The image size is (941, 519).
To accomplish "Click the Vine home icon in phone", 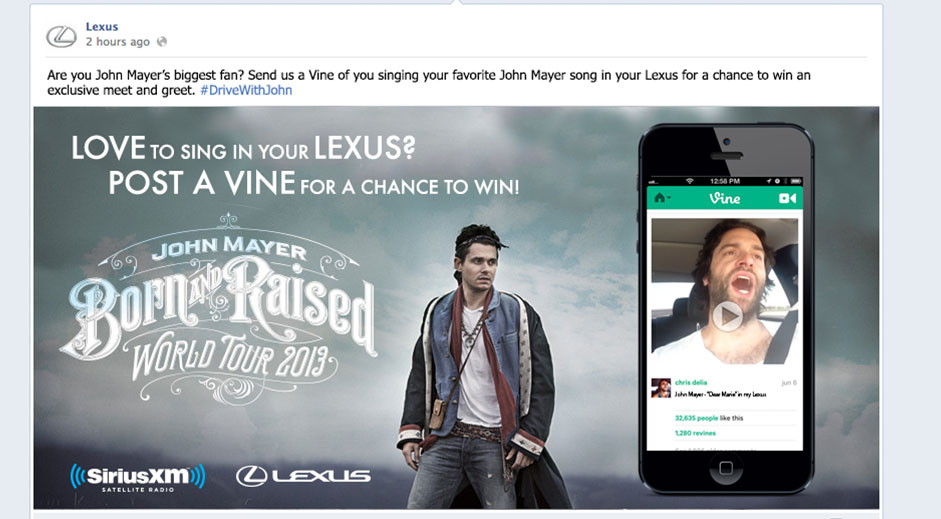I will tap(660, 198).
